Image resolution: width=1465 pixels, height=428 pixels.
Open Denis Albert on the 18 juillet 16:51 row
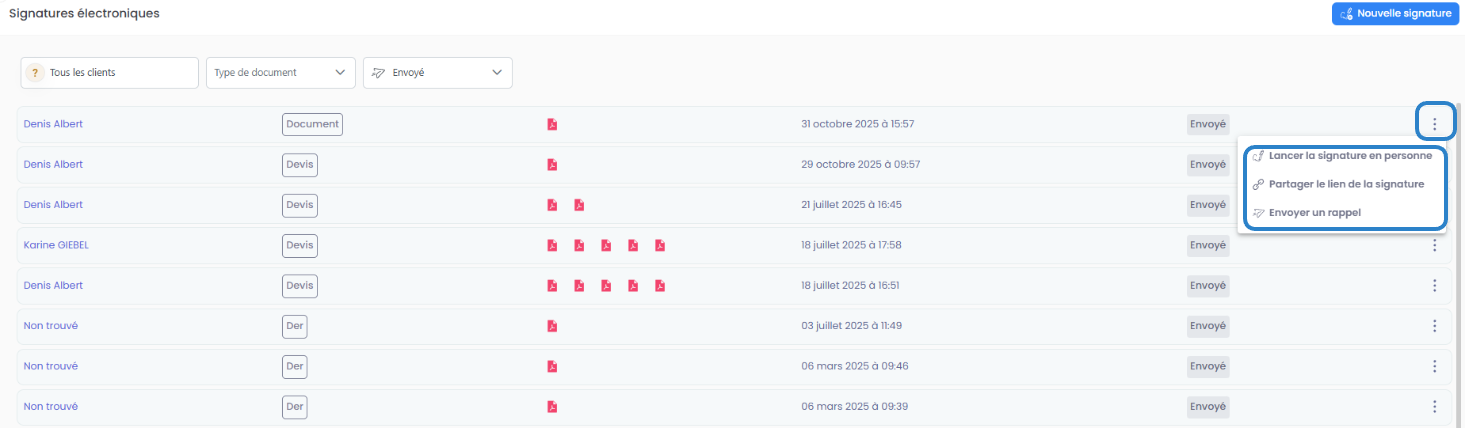pyautogui.click(x=53, y=285)
